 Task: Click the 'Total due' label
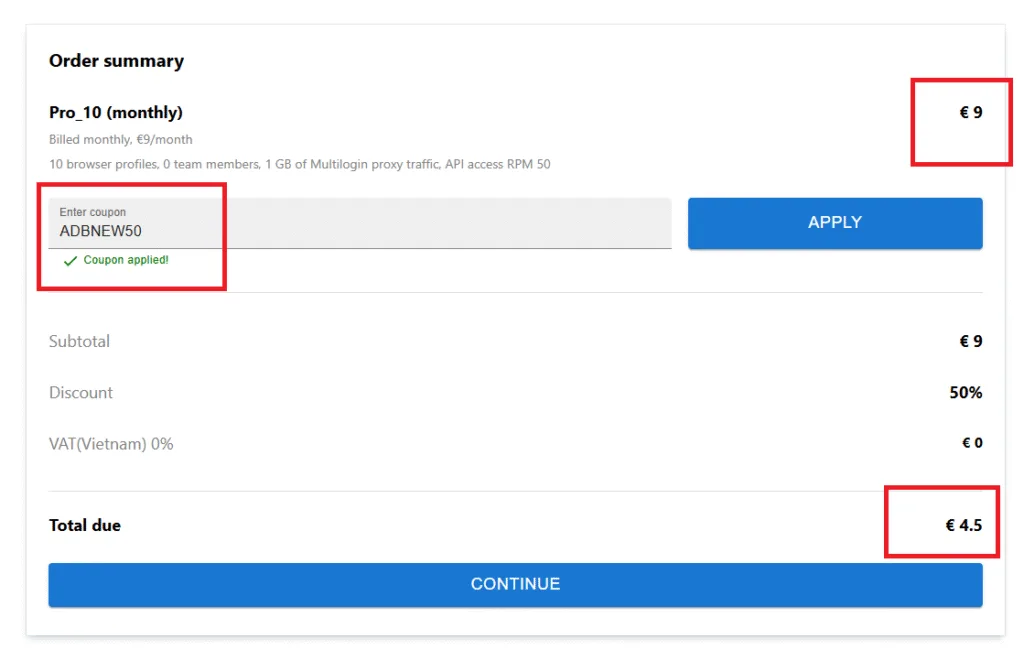[85, 525]
